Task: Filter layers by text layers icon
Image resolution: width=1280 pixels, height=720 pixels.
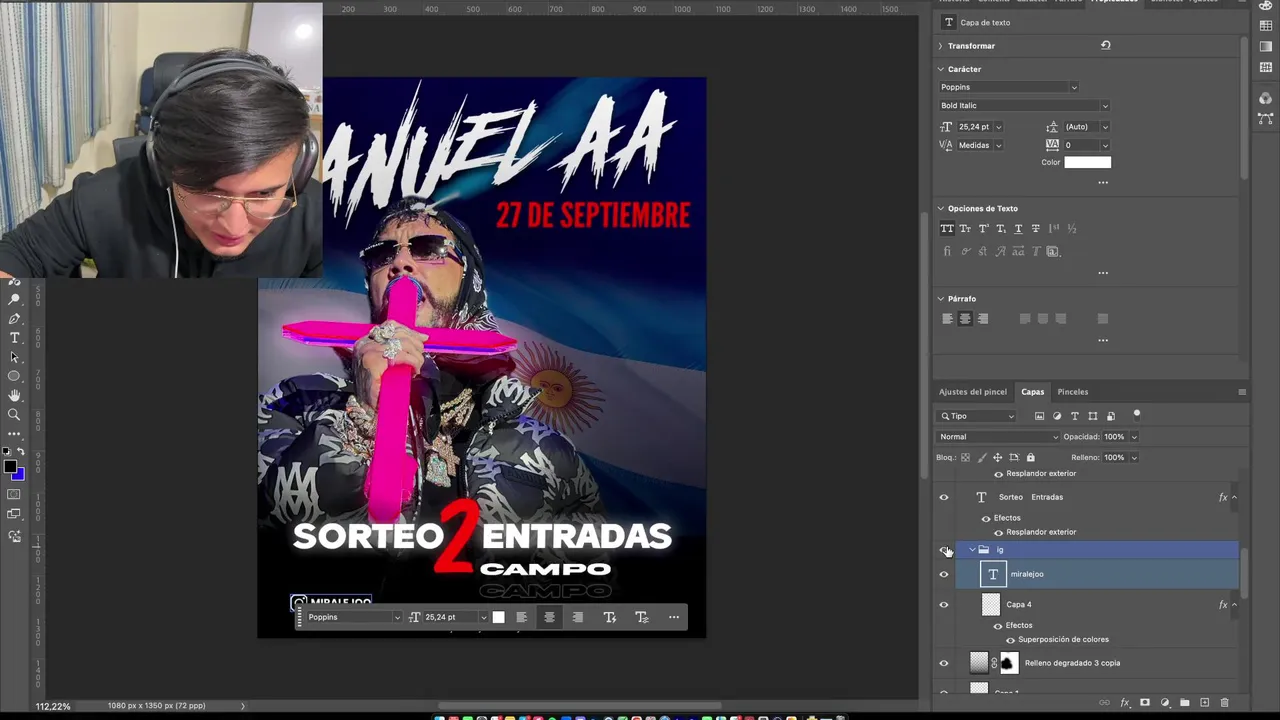Action: tap(1075, 416)
